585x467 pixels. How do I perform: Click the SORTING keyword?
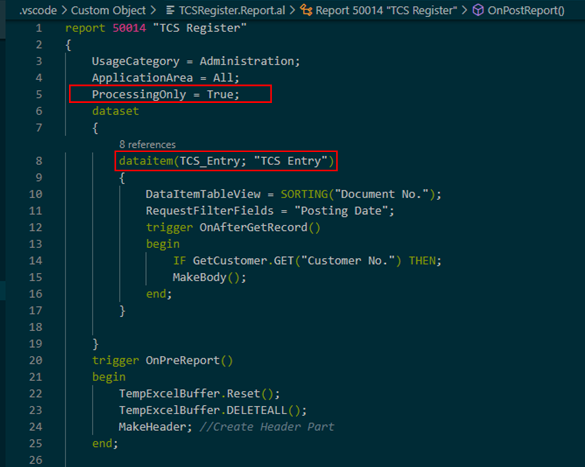point(304,194)
